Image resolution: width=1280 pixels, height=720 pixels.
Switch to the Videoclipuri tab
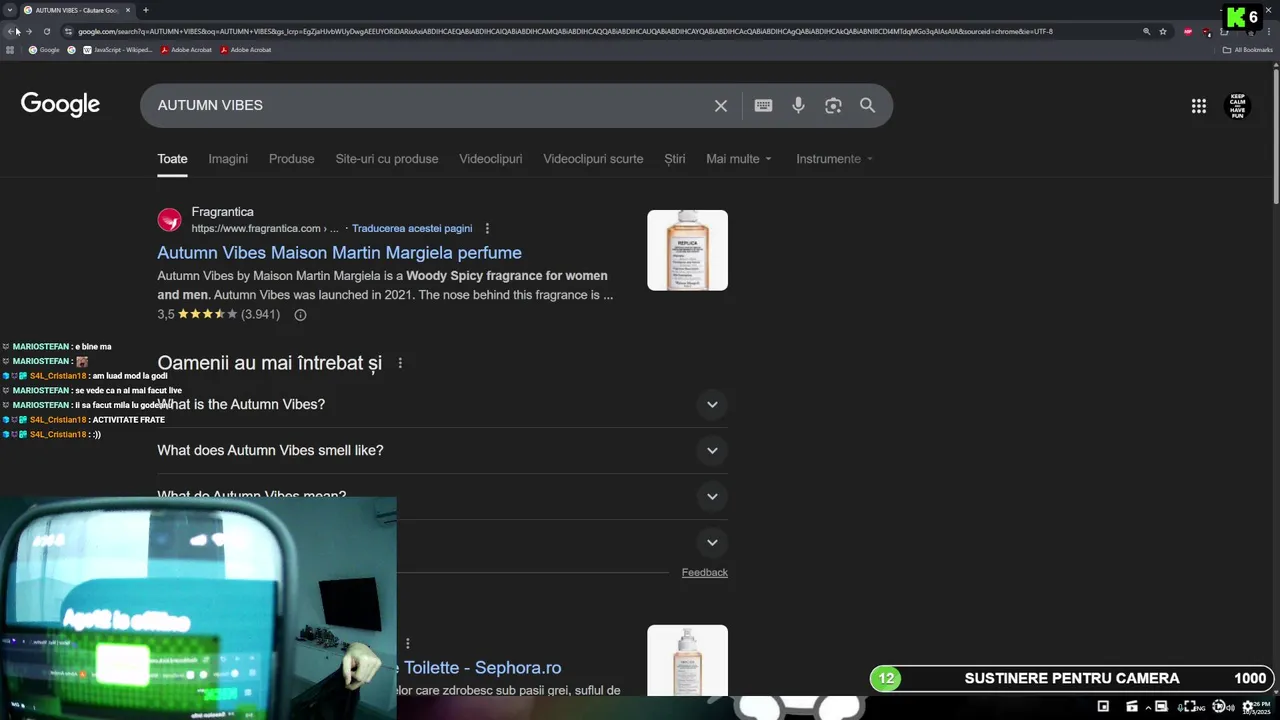490,159
